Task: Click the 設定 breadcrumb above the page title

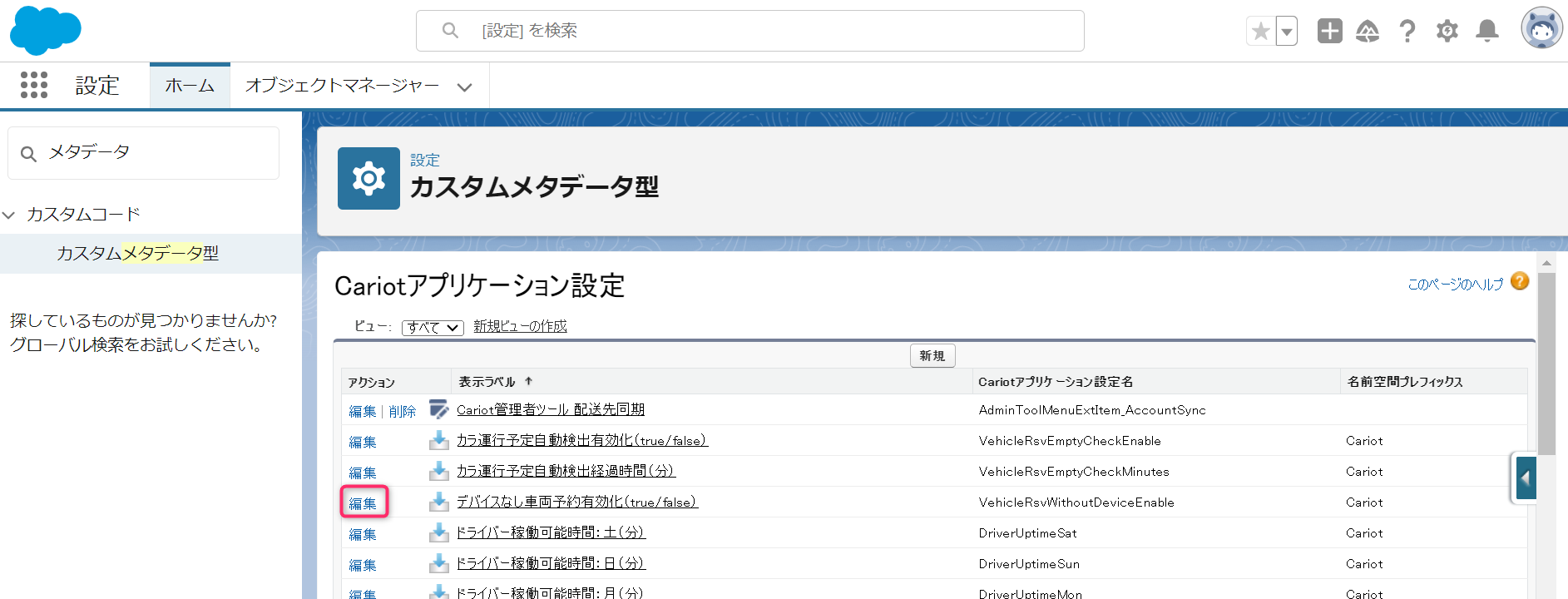Action: tap(425, 160)
